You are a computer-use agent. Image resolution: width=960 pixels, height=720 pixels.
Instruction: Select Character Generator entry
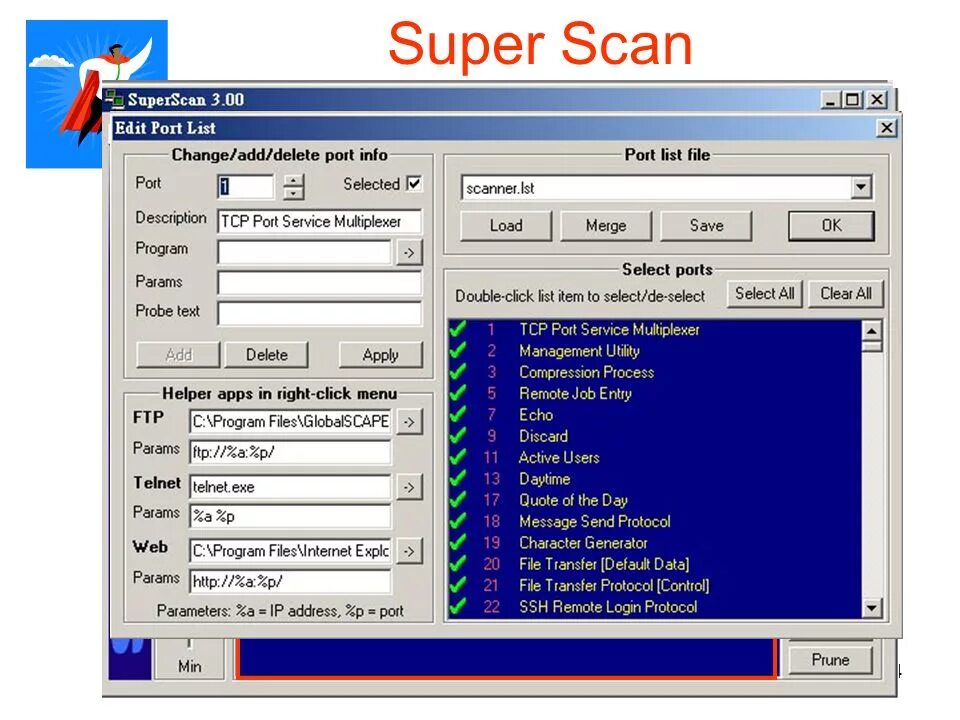pyautogui.click(x=655, y=543)
